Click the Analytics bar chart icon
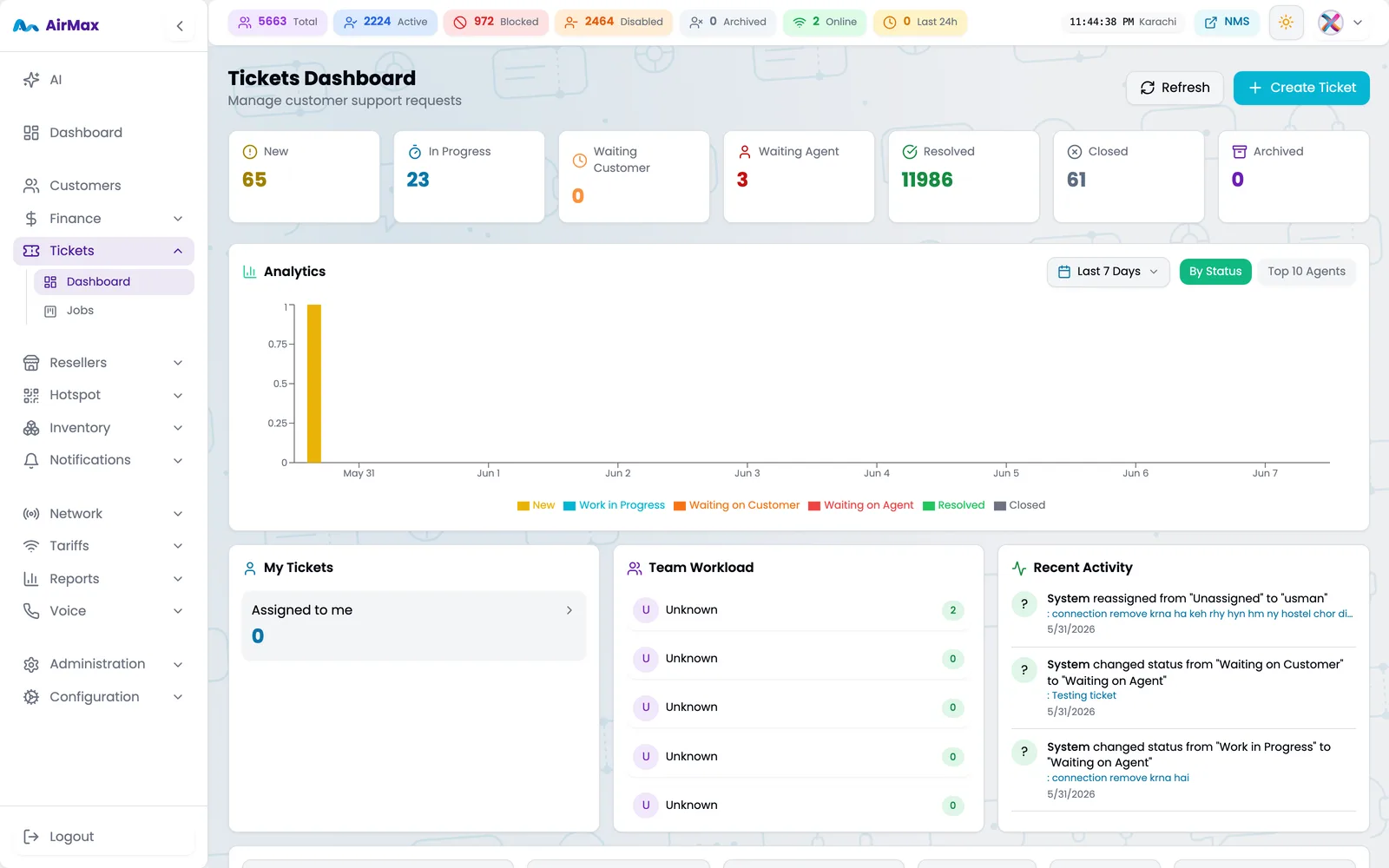1389x868 pixels. point(249,272)
